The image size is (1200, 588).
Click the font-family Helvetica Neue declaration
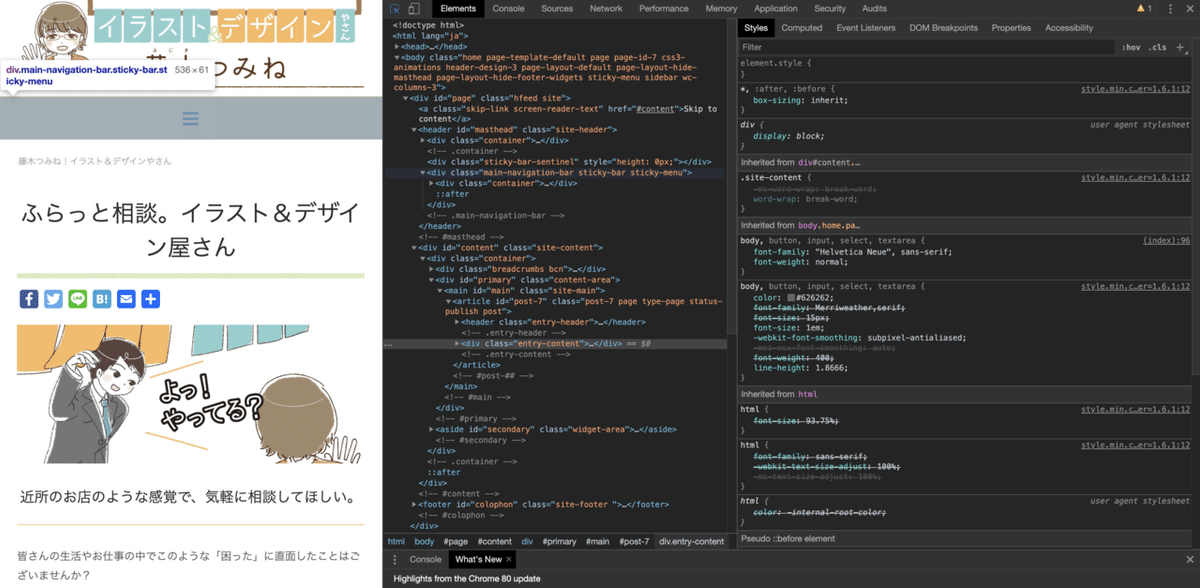pyautogui.click(x=853, y=251)
